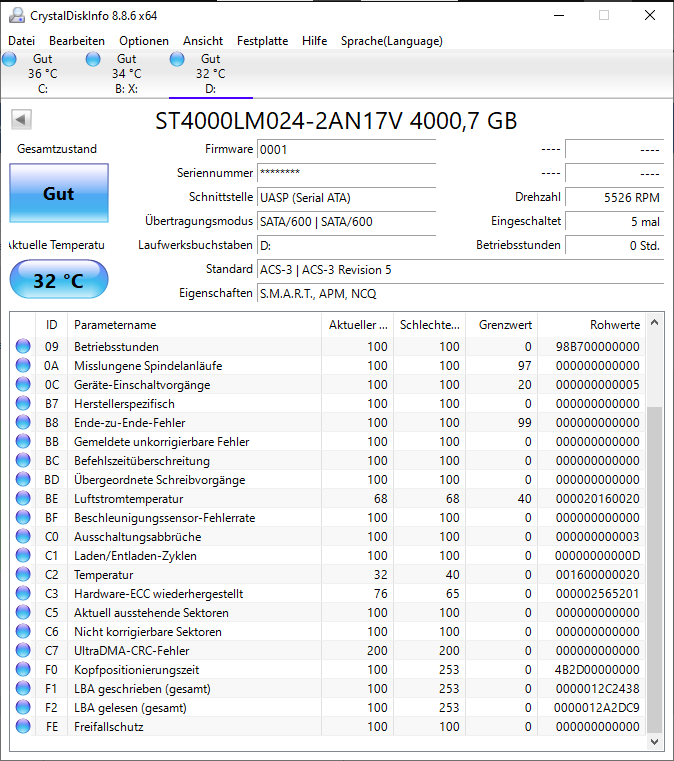Open the Optionen menu
This screenshot has width=674, height=761.
pyautogui.click(x=144, y=41)
